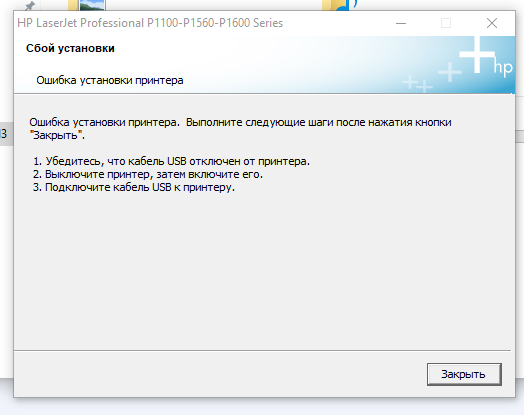Click step 2 Выключите принтер text
The image size is (524, 415).
click(148, 174)
